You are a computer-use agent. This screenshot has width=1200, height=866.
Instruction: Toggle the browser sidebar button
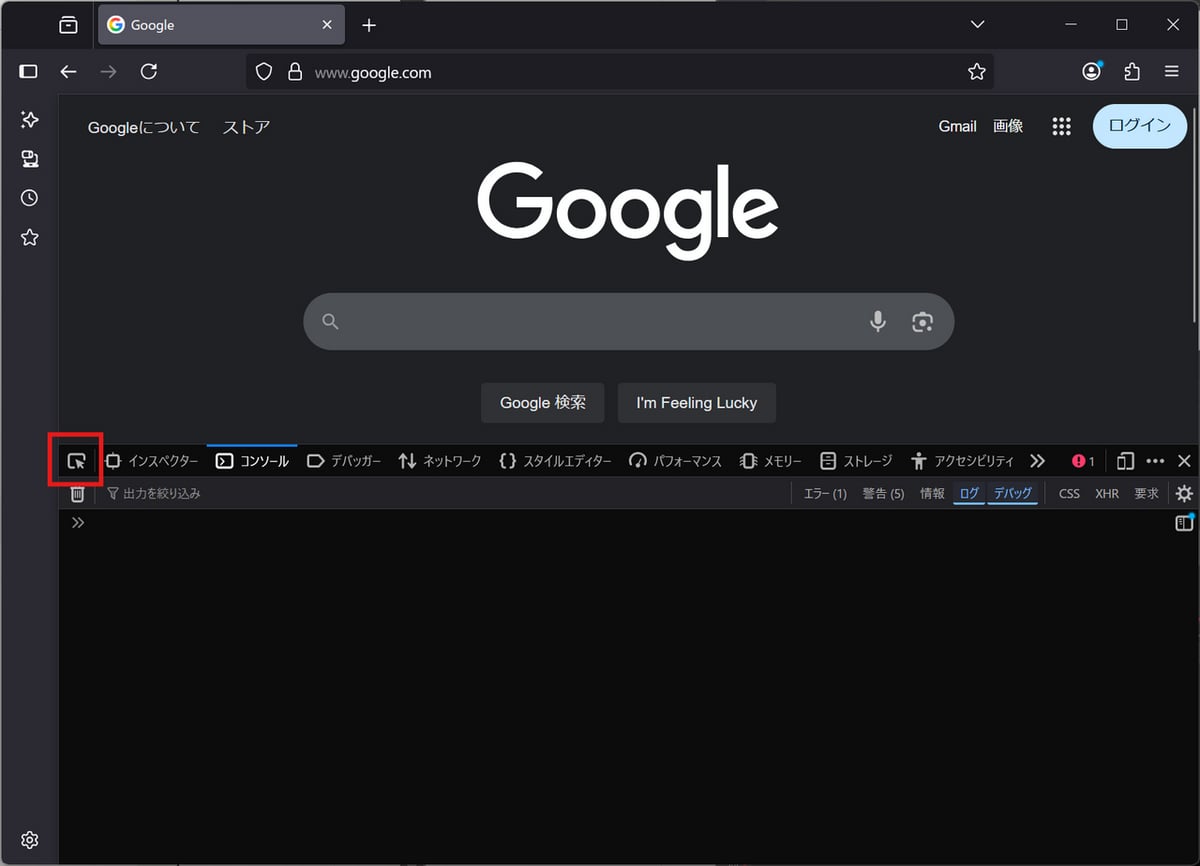point(28,72)
